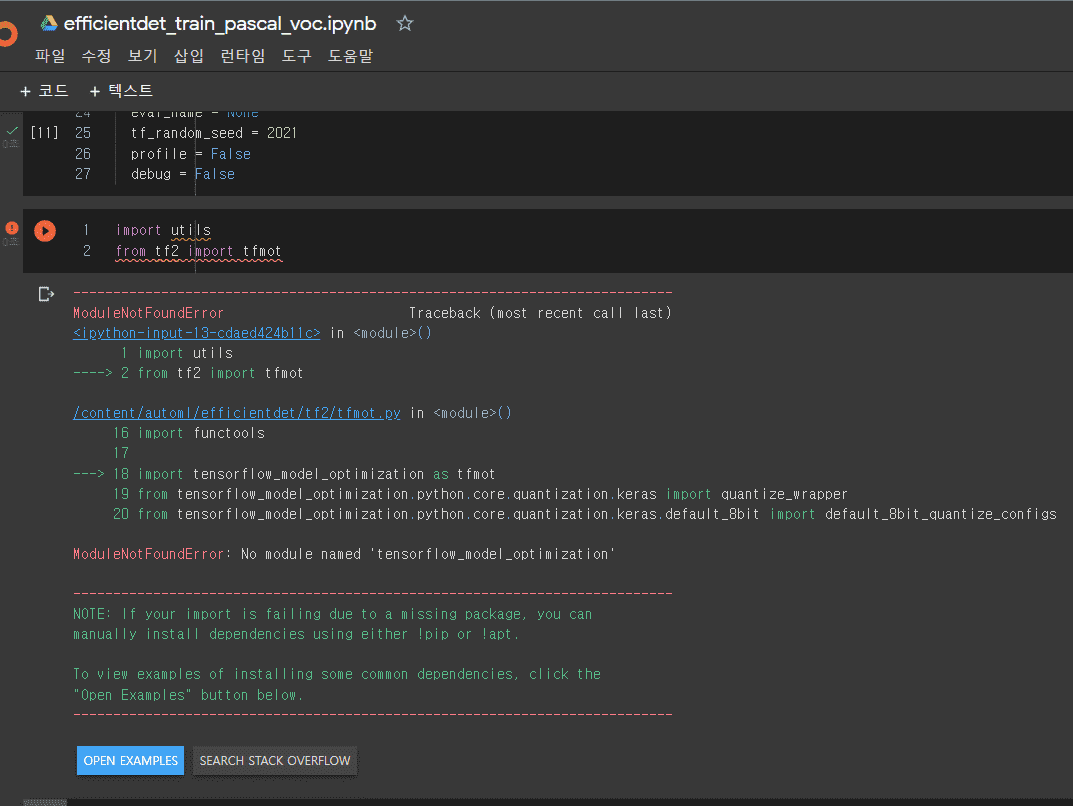
Task: Click the green checkmark for cell 11
Action: point(12,130)
